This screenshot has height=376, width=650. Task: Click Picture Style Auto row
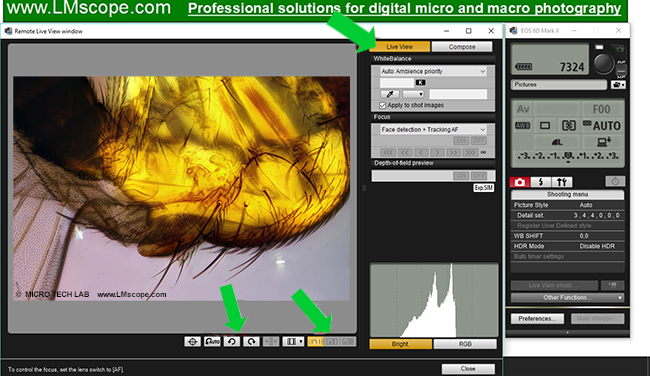click(x=568, y=205)
